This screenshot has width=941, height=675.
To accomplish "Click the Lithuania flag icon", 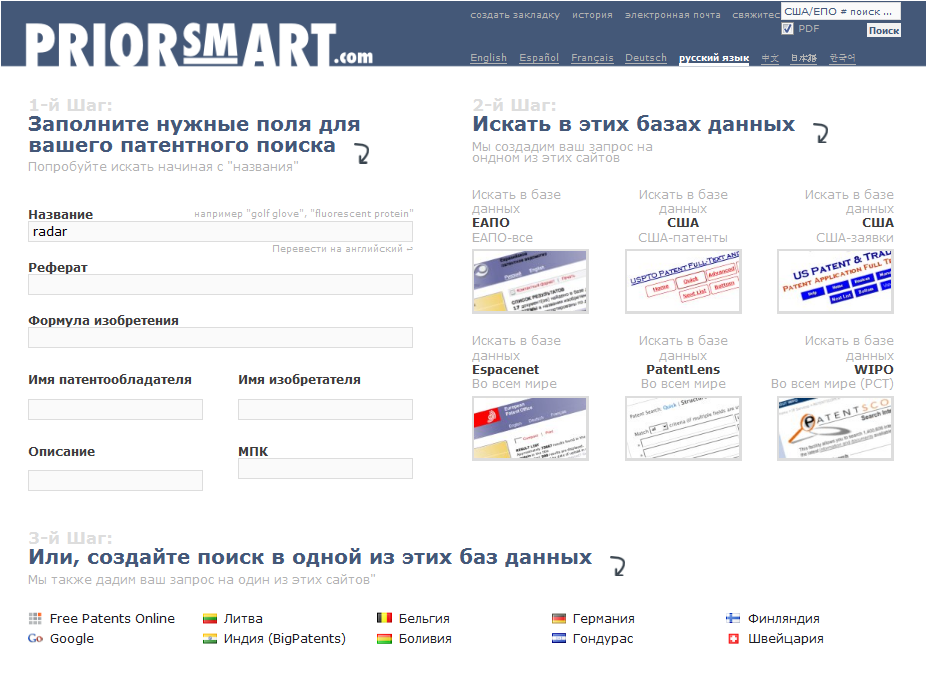I will (x=209, y=619).
